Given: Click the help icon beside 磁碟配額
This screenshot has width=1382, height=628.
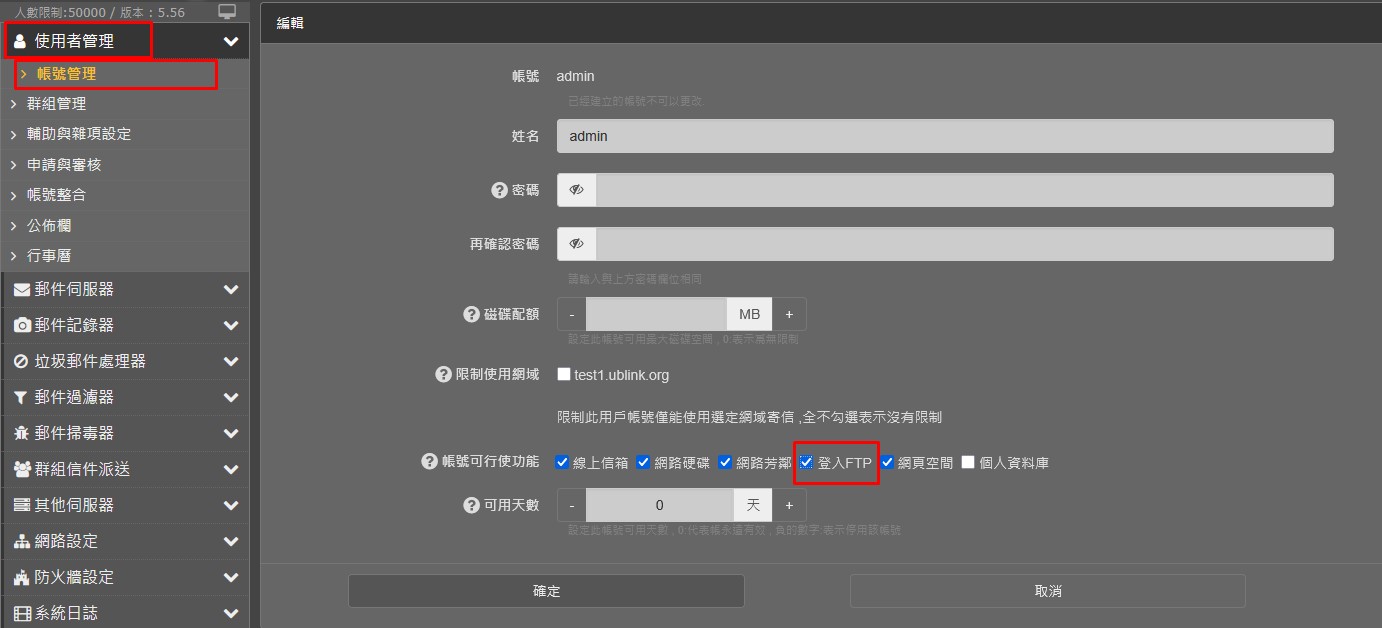Looking at the screenshot, I should tap(472, 314).
